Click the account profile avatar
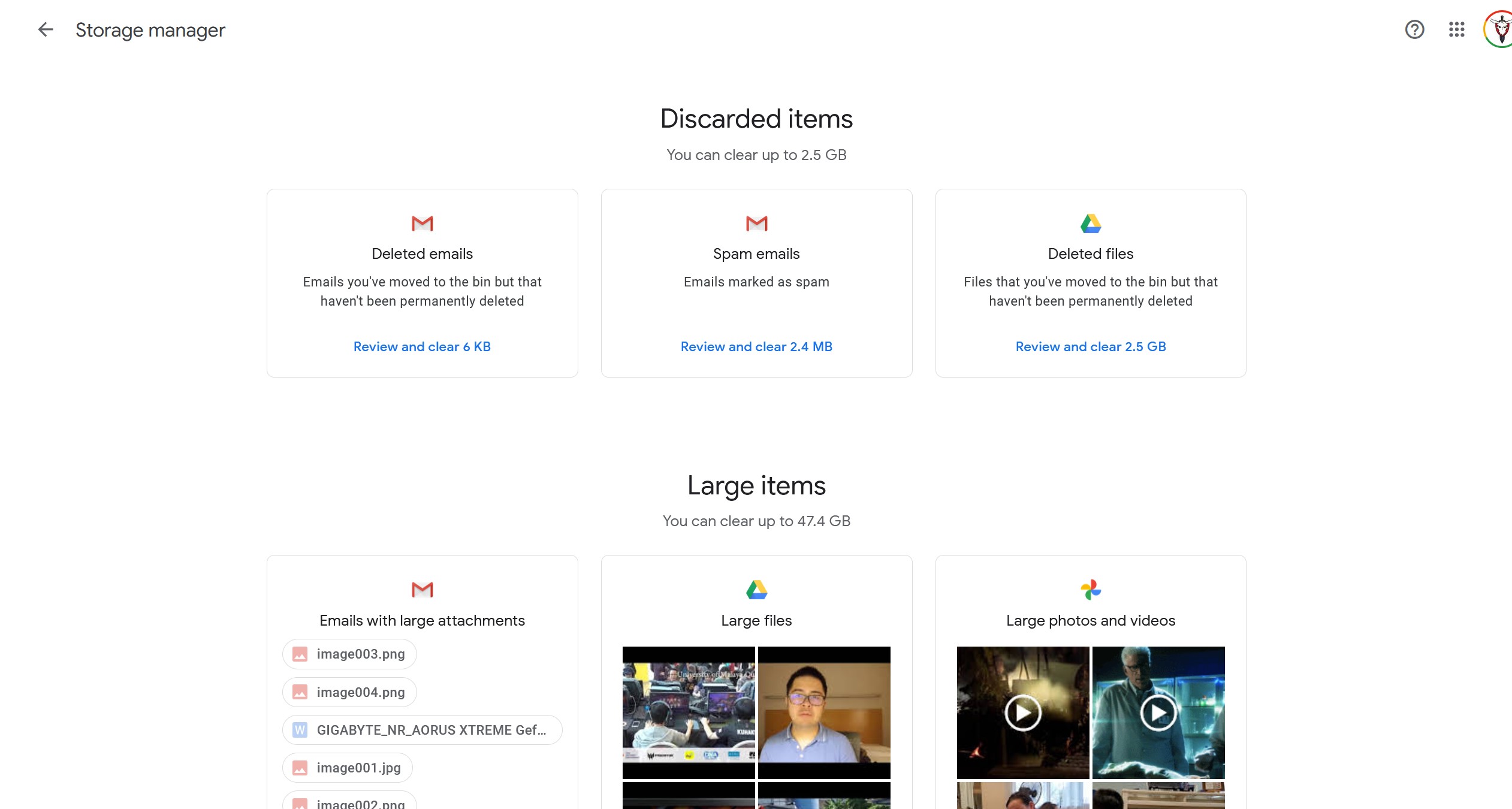1512x809 pixels. click(1499, 29)
